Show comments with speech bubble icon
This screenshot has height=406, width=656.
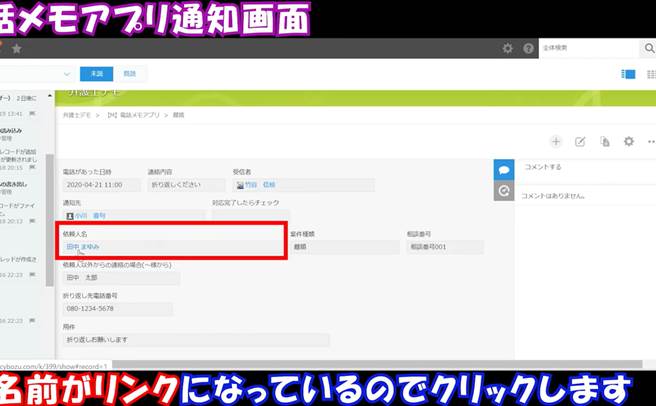point(504,170)
